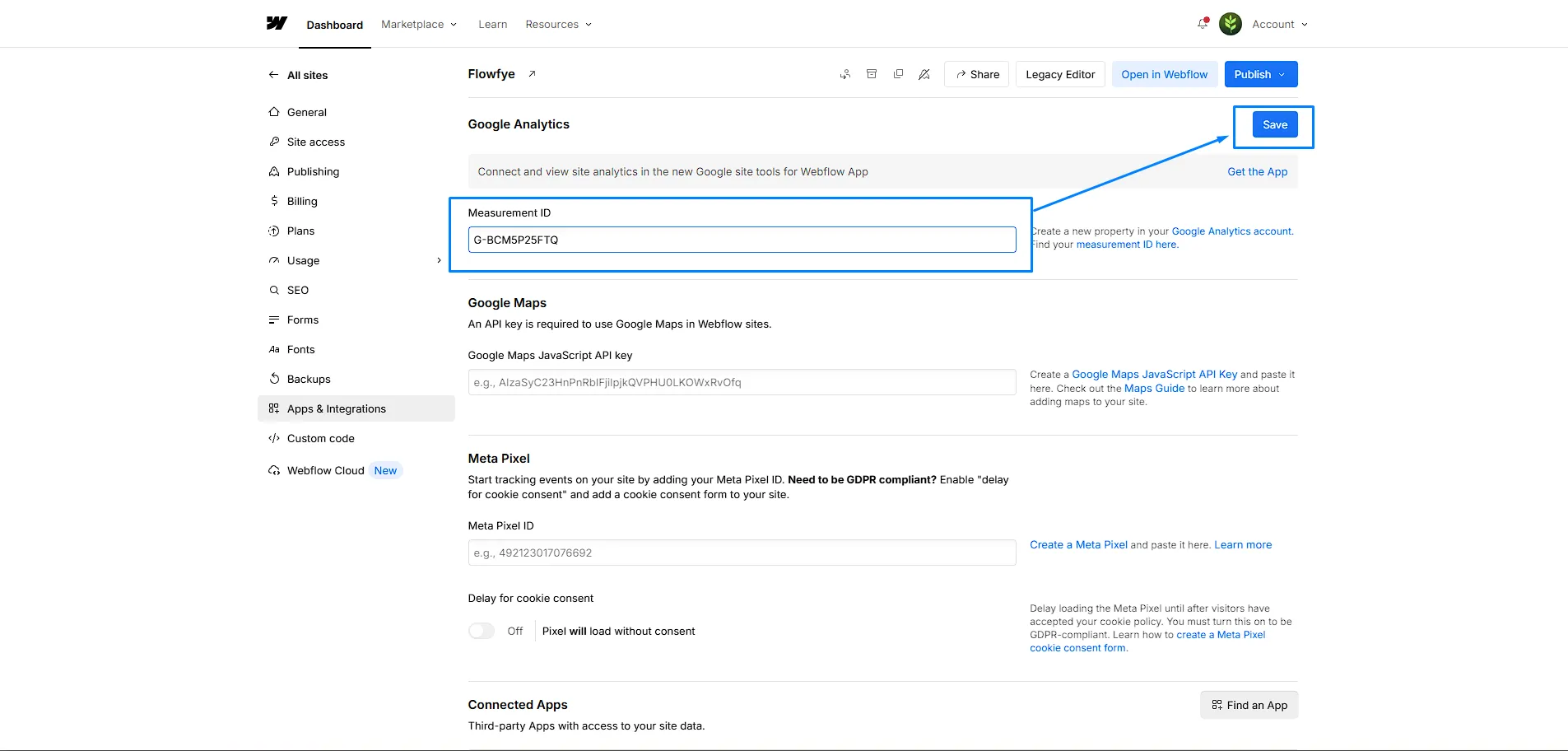Expand the Usage submenu chevron
Image resolution: width=1568 pixels, height=751 pixels.
tap(439, 260)
